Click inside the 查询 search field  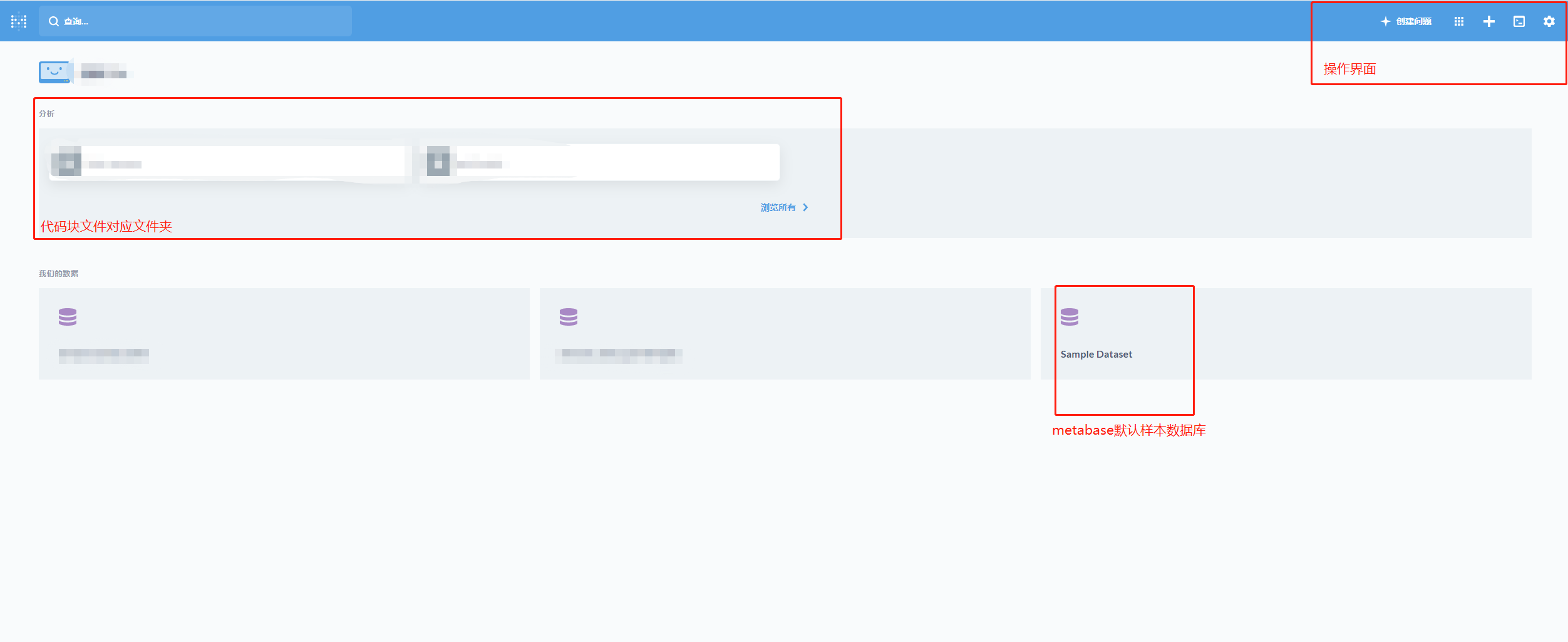tap(195, 21)
